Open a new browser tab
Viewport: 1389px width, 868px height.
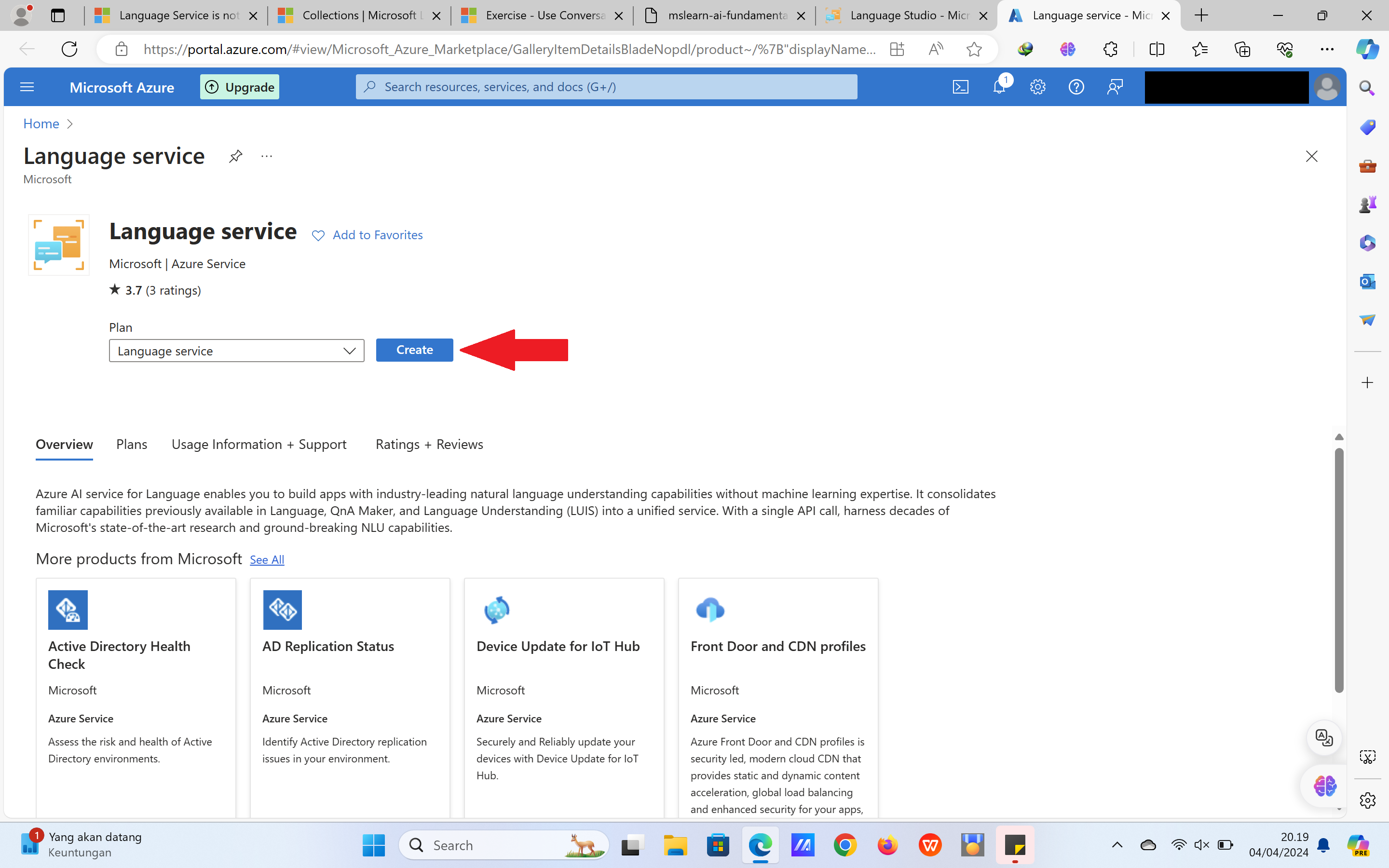pos(1201,15)
